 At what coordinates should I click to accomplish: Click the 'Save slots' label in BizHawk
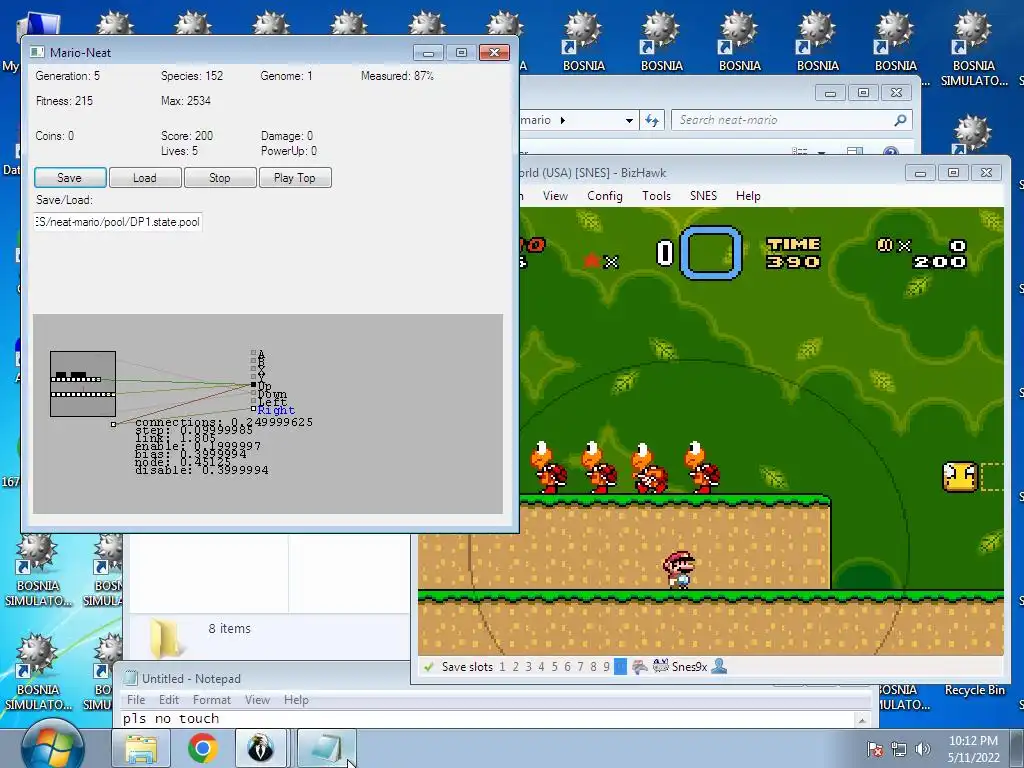click(x=467, y=667)
